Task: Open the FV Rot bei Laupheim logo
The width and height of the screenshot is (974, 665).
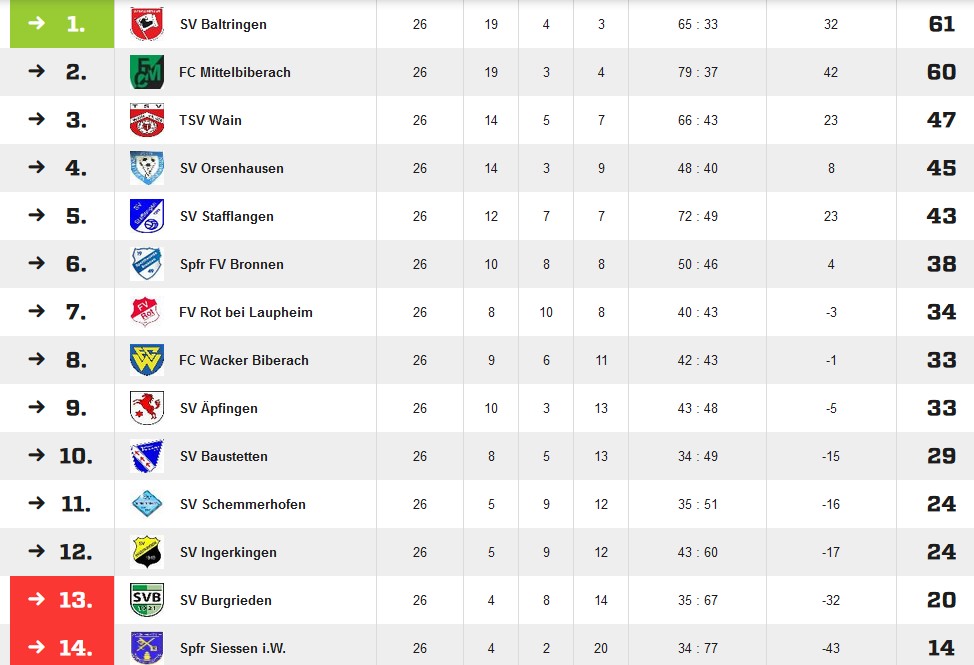Action: point(147,312)
